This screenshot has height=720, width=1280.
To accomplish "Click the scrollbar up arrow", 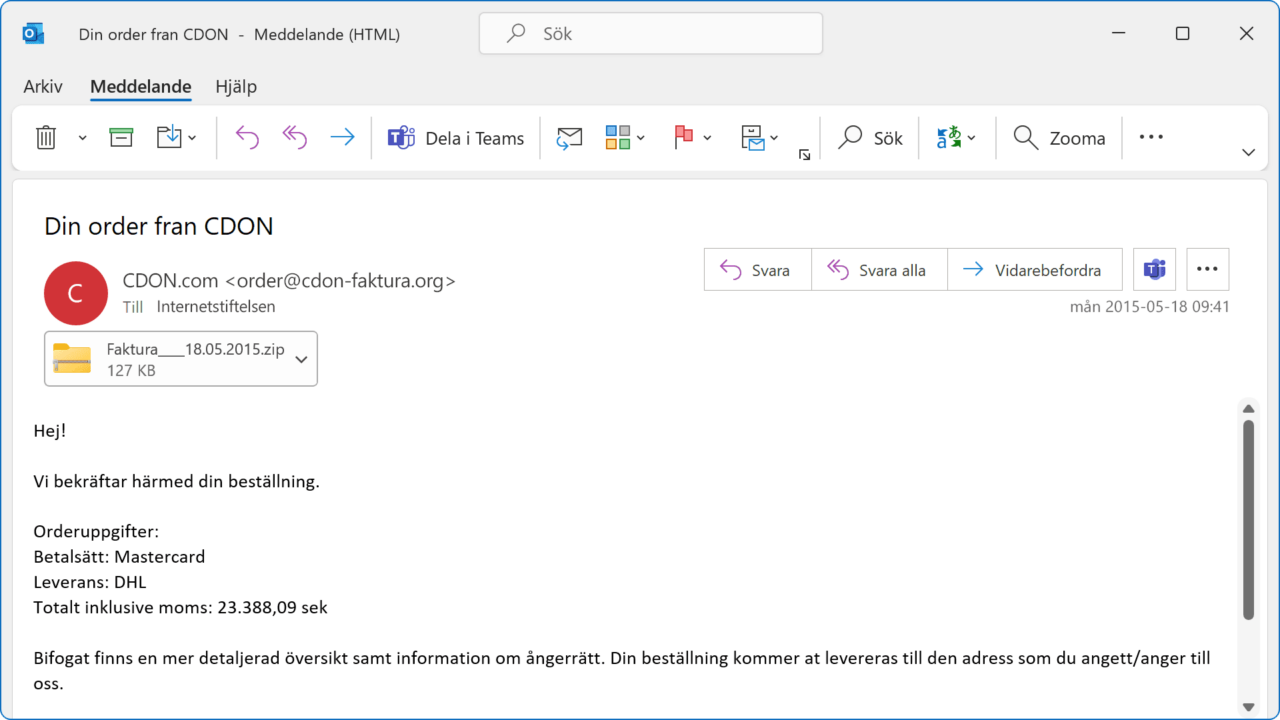I will pos(1248,408).
